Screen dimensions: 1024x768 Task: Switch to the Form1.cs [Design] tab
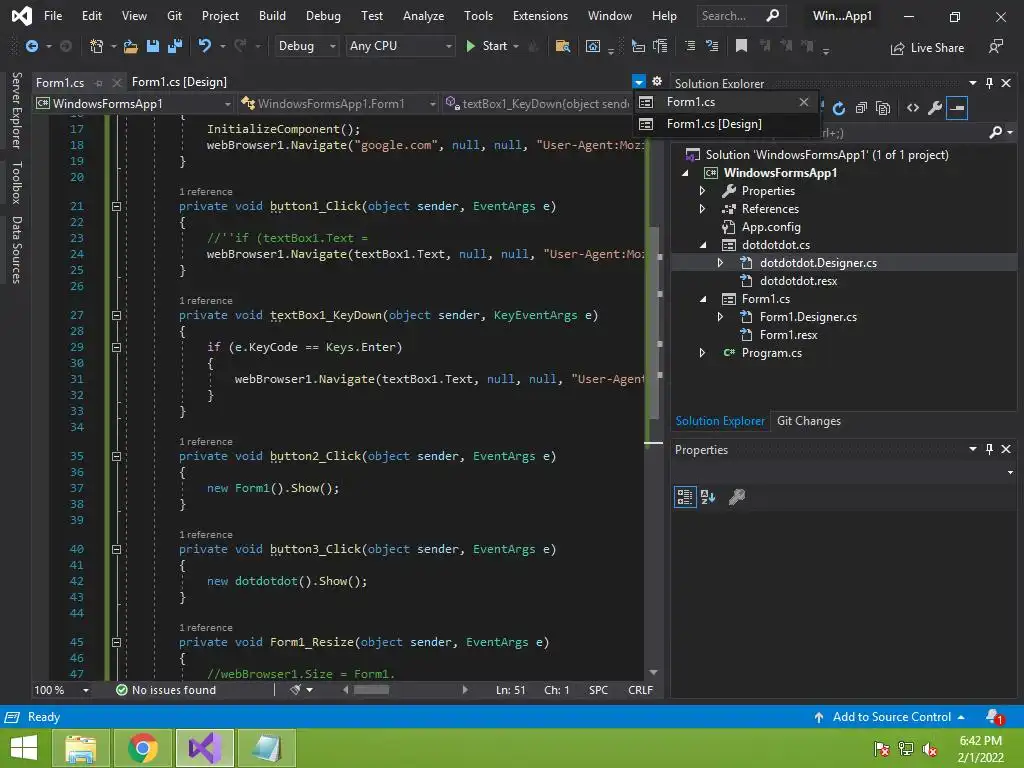click(x=179, y=82)
